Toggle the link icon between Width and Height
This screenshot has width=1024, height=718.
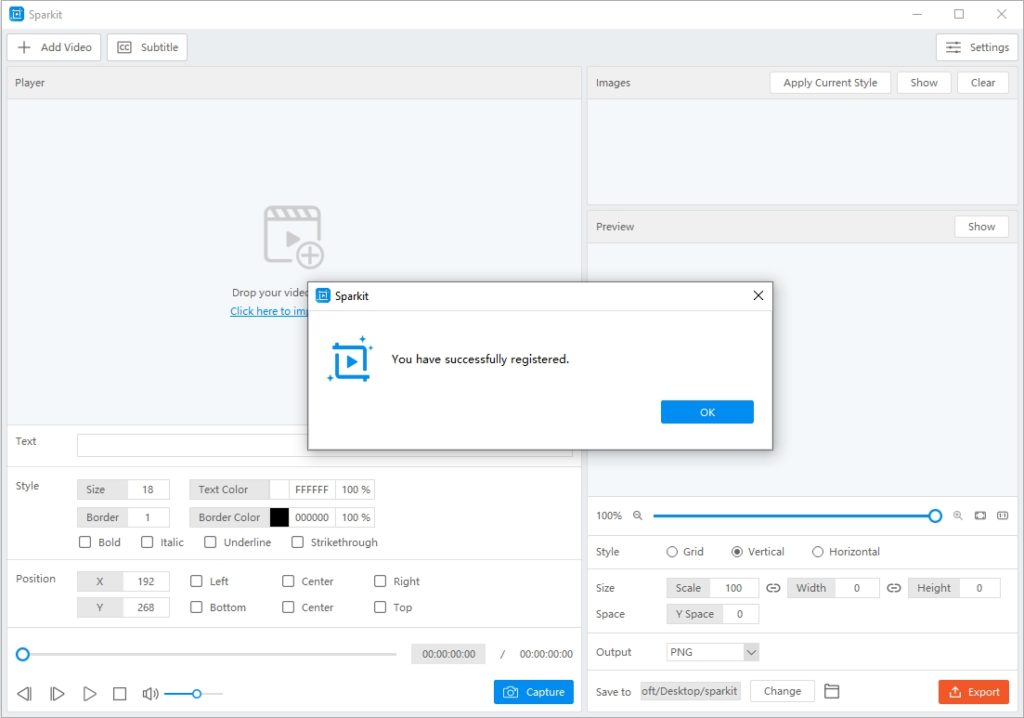tap(894, 588)
